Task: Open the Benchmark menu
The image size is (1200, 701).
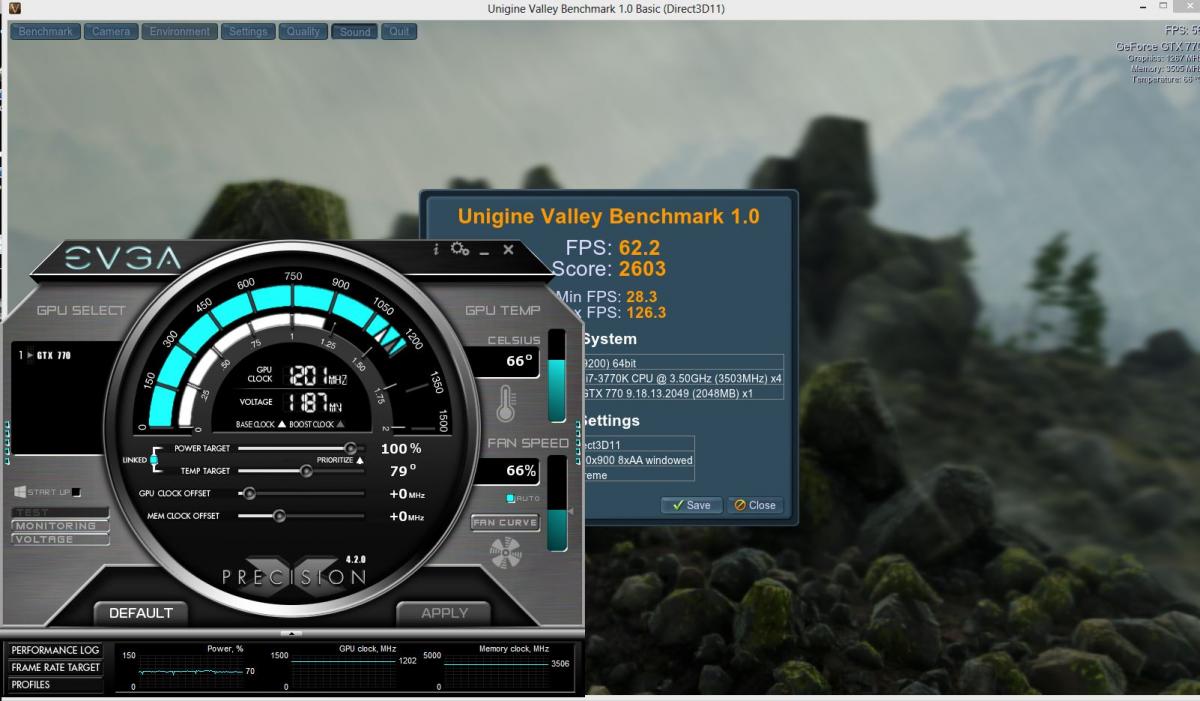Action: click(45, 31)
